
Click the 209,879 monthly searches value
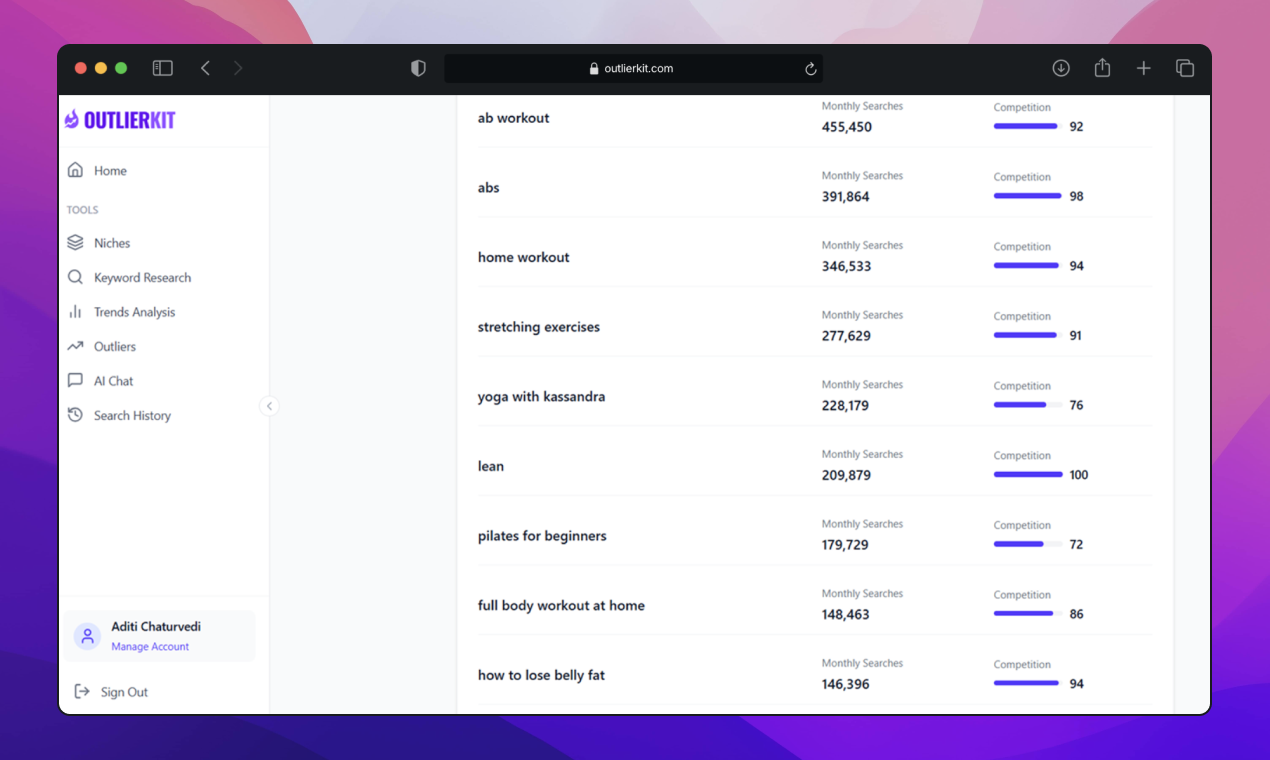tap(846, 475)
